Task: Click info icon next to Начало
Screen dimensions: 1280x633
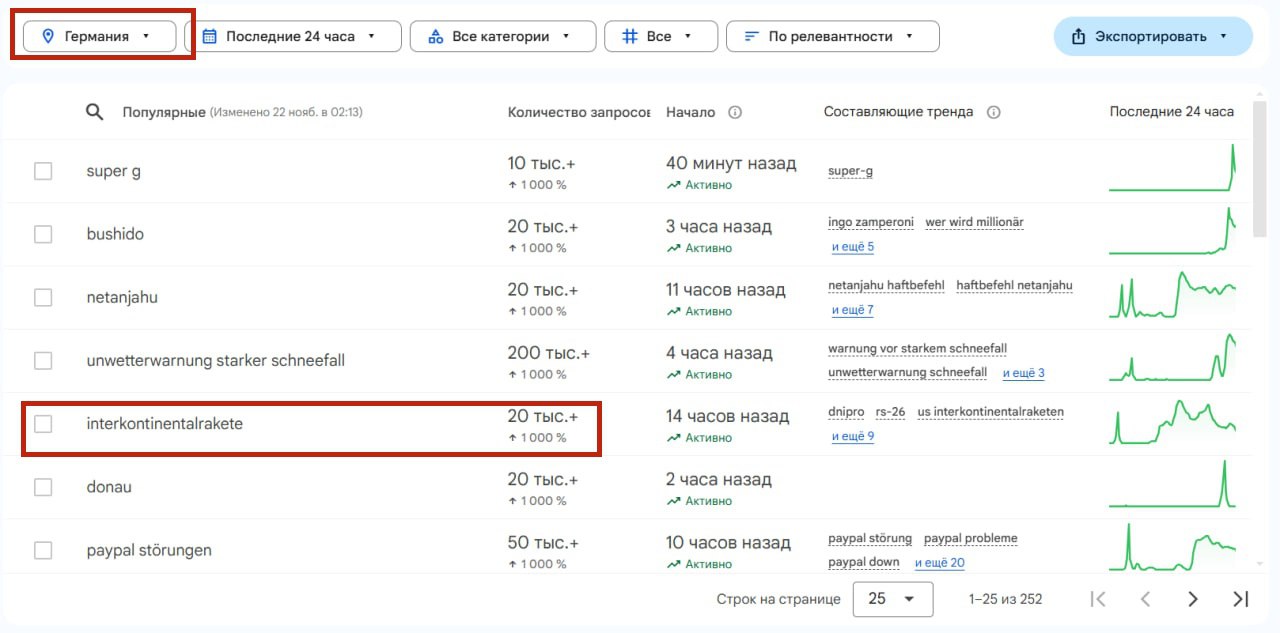Action: click(735, 112)
